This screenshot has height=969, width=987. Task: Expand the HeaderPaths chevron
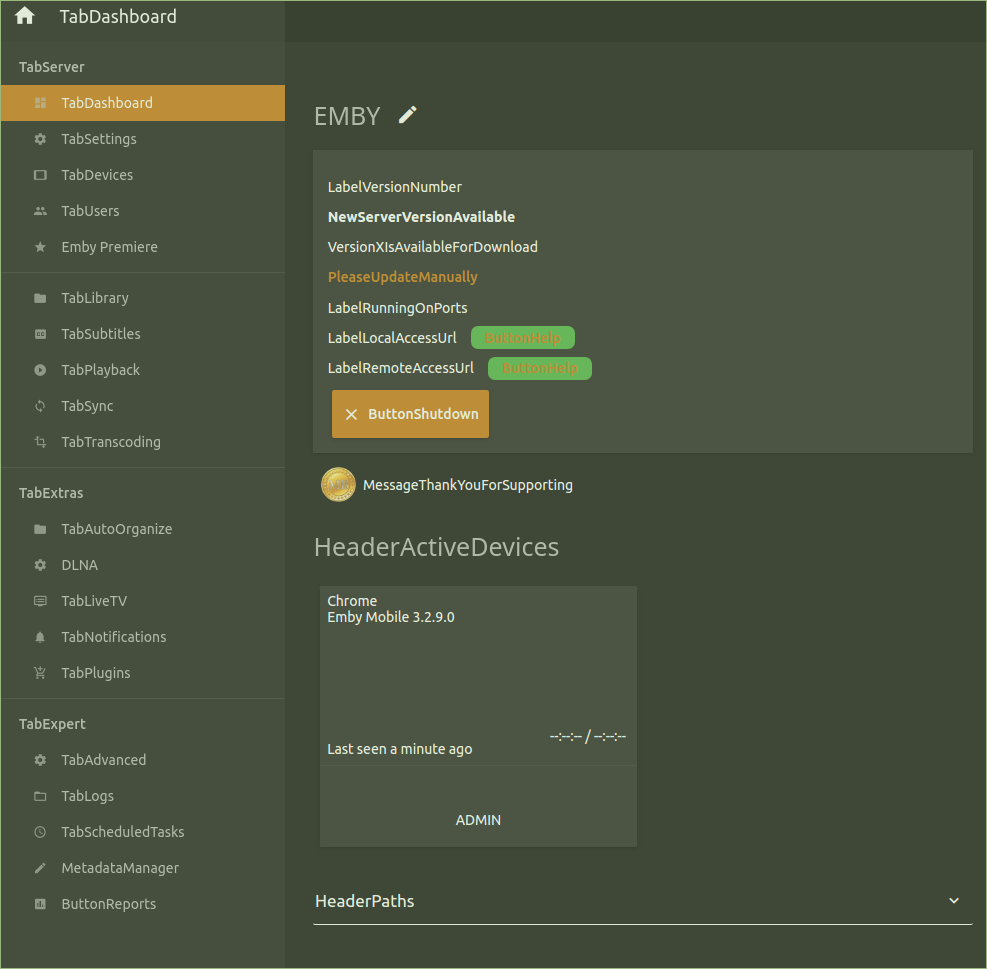(x=954, y=901)
